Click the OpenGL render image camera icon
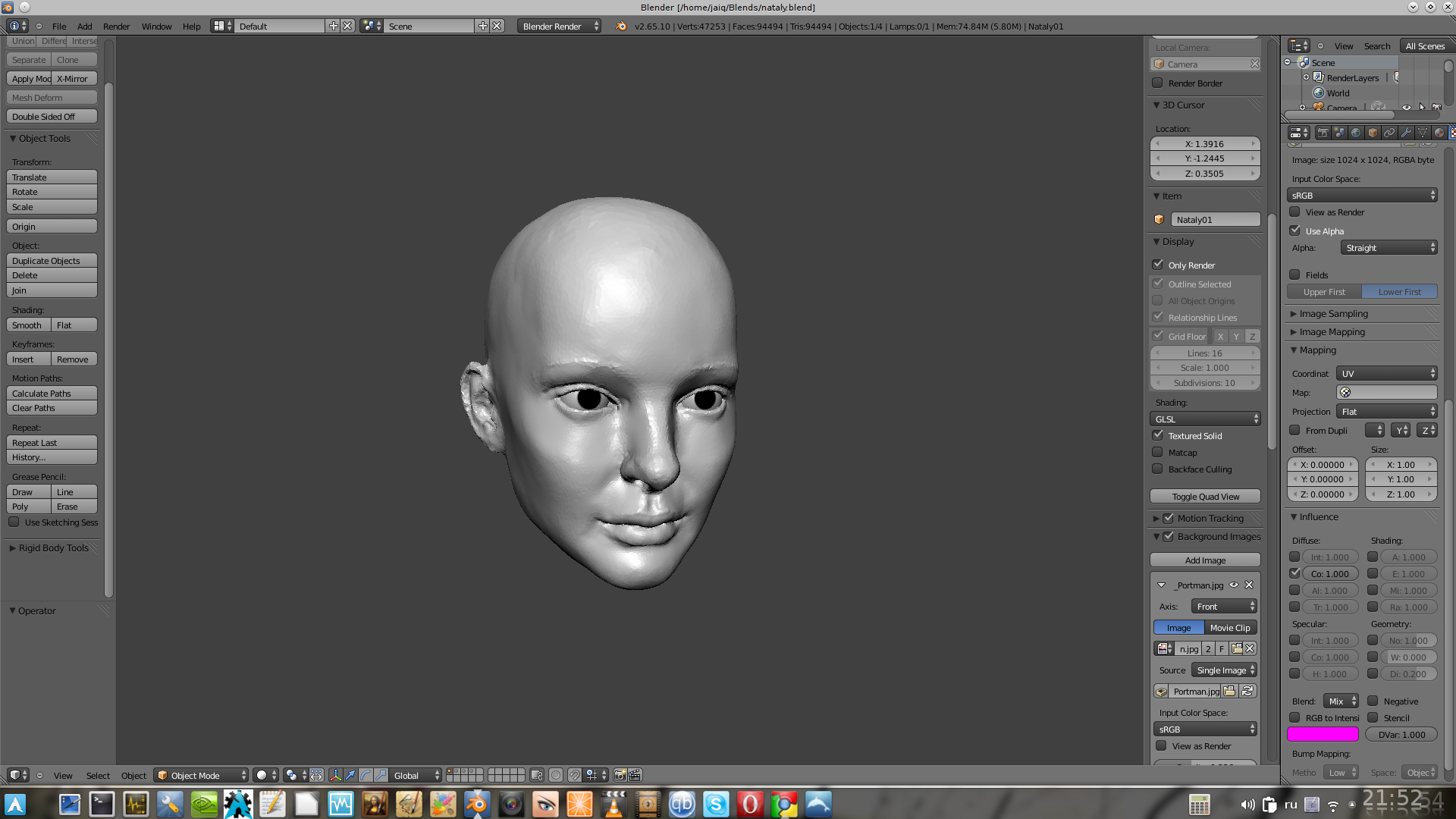Viewport: 1456px width, 819px height. pyautogui.click(x=620, y=775)
